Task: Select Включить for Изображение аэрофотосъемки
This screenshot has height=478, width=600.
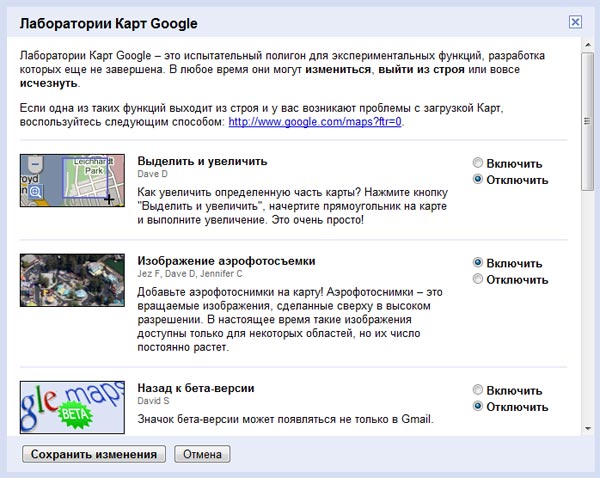Action: (x=478, y=263)
